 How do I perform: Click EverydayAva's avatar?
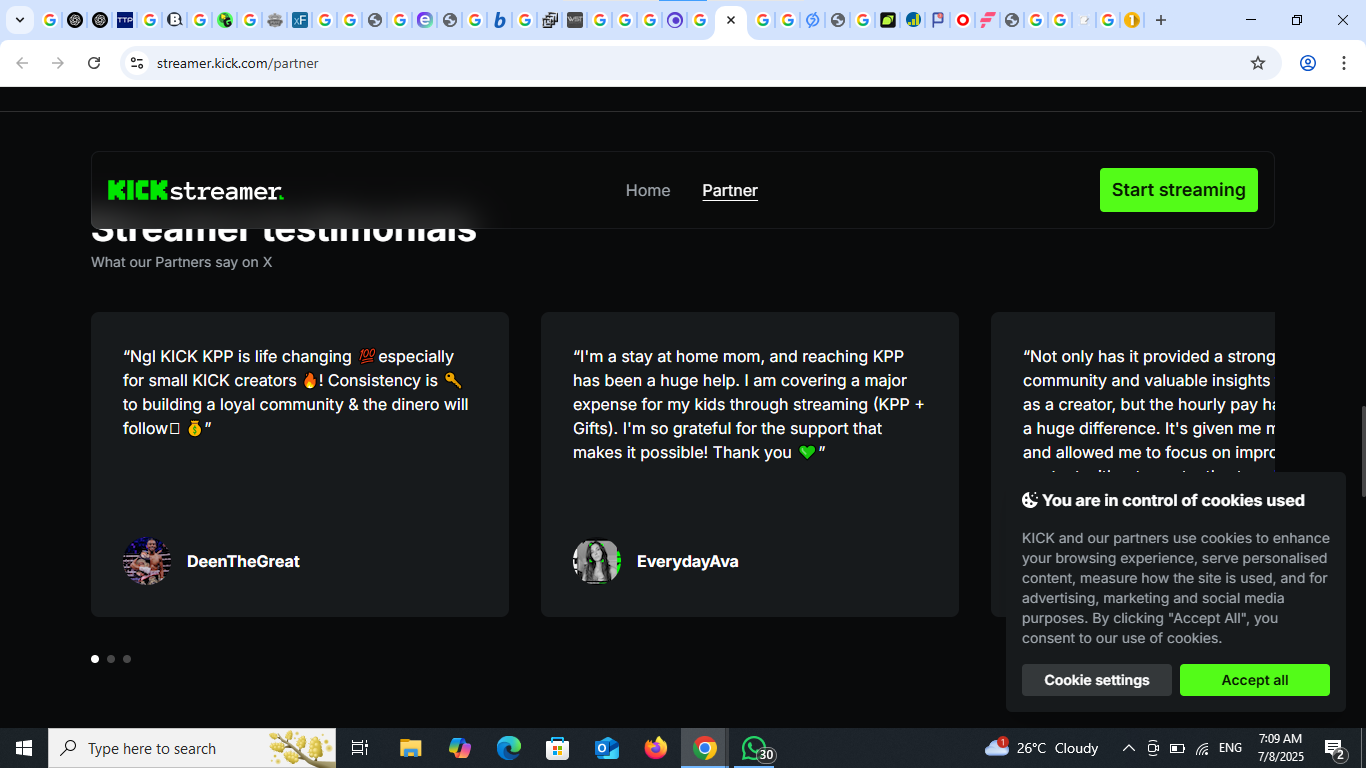pos(597,561)
